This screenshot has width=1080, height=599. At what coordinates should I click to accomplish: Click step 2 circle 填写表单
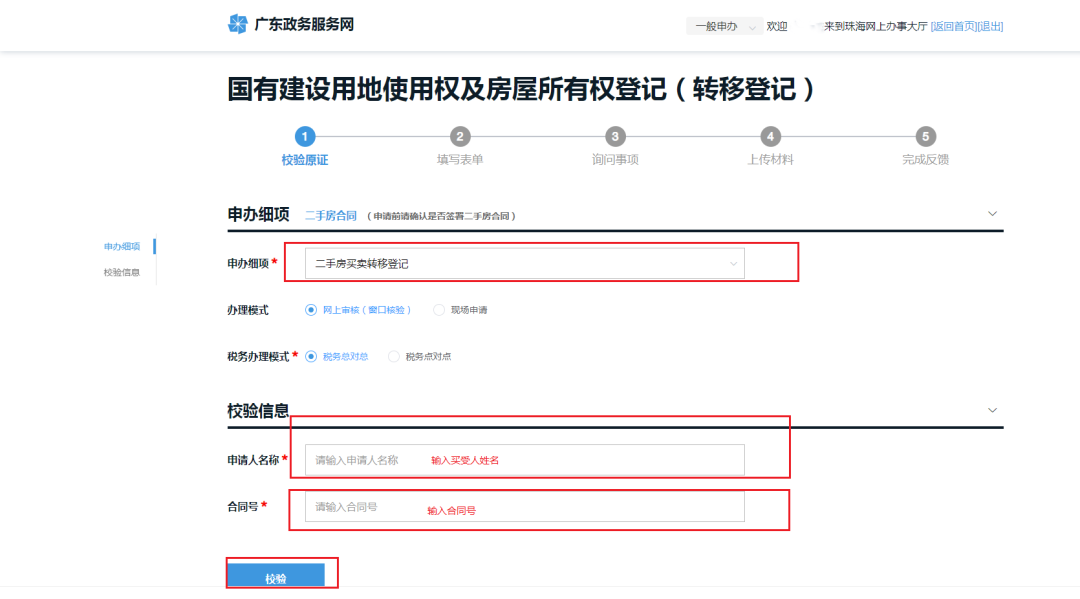(x=460, y=137)
